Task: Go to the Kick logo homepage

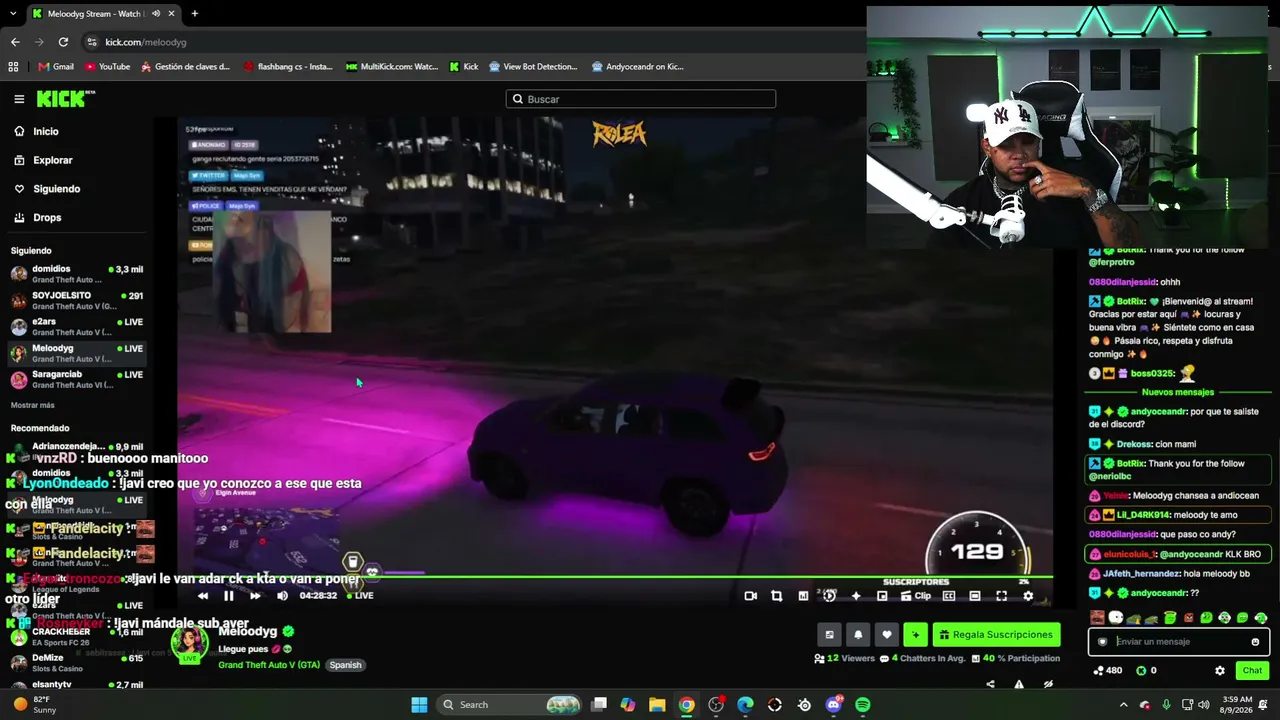Action: 66,99
